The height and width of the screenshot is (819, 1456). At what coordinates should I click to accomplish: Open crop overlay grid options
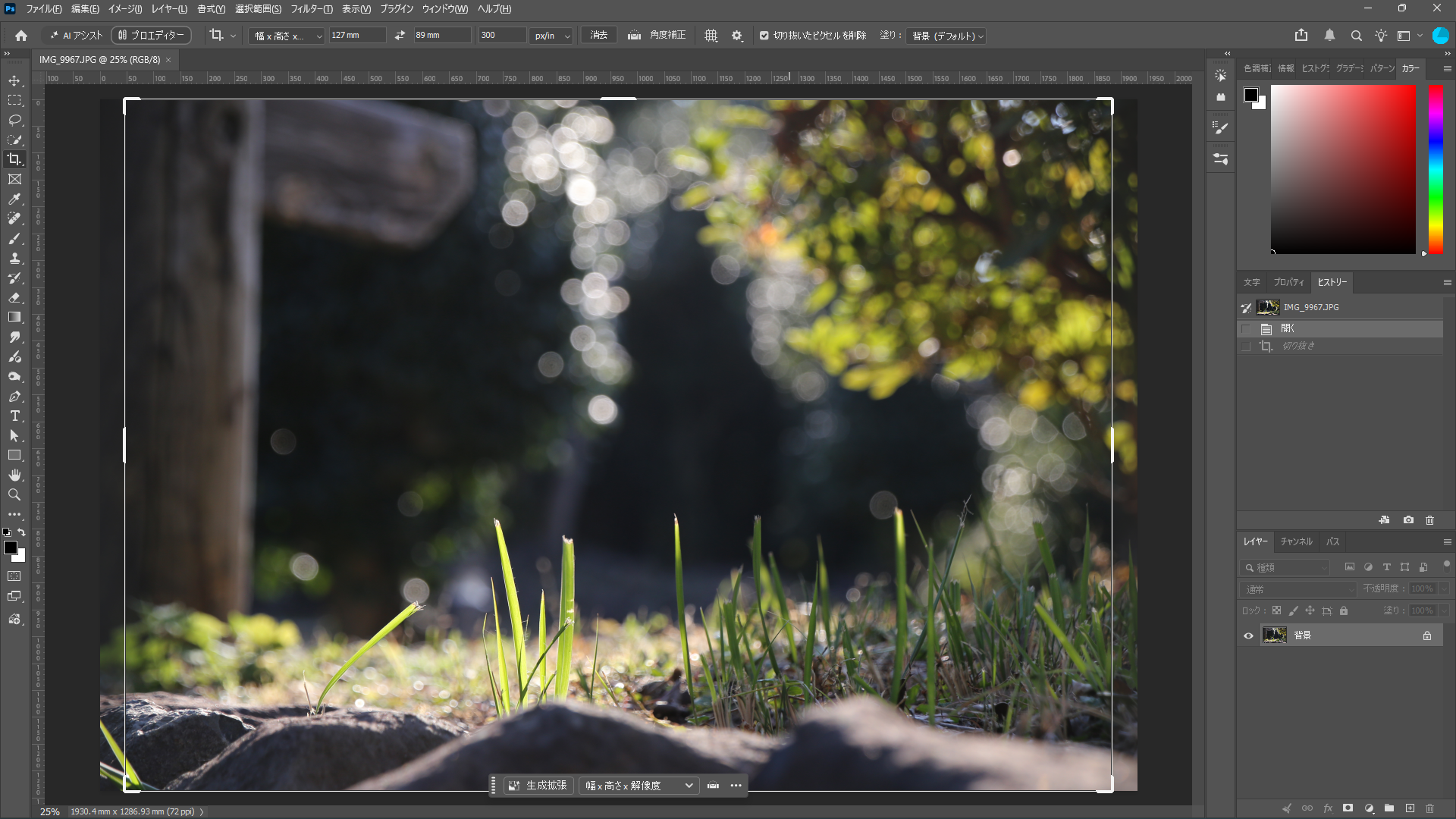711,35
